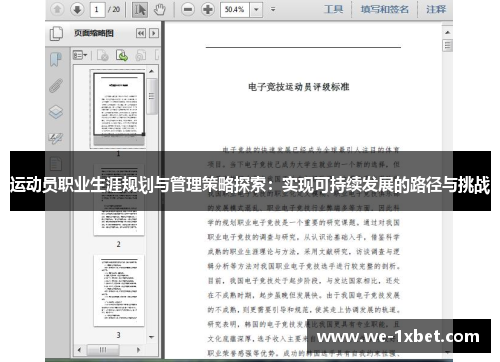Open the 注释 pane
500x362 pixels.
coord(436,9)
